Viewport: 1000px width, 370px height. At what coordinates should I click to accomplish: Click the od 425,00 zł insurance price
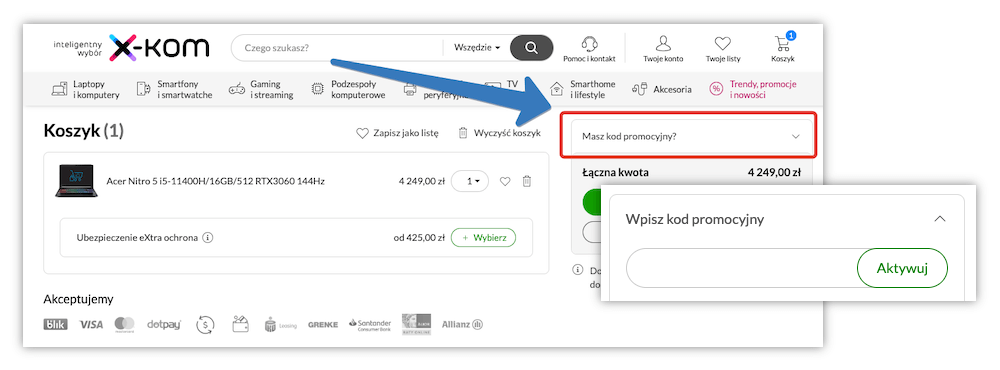coord(419,238)
